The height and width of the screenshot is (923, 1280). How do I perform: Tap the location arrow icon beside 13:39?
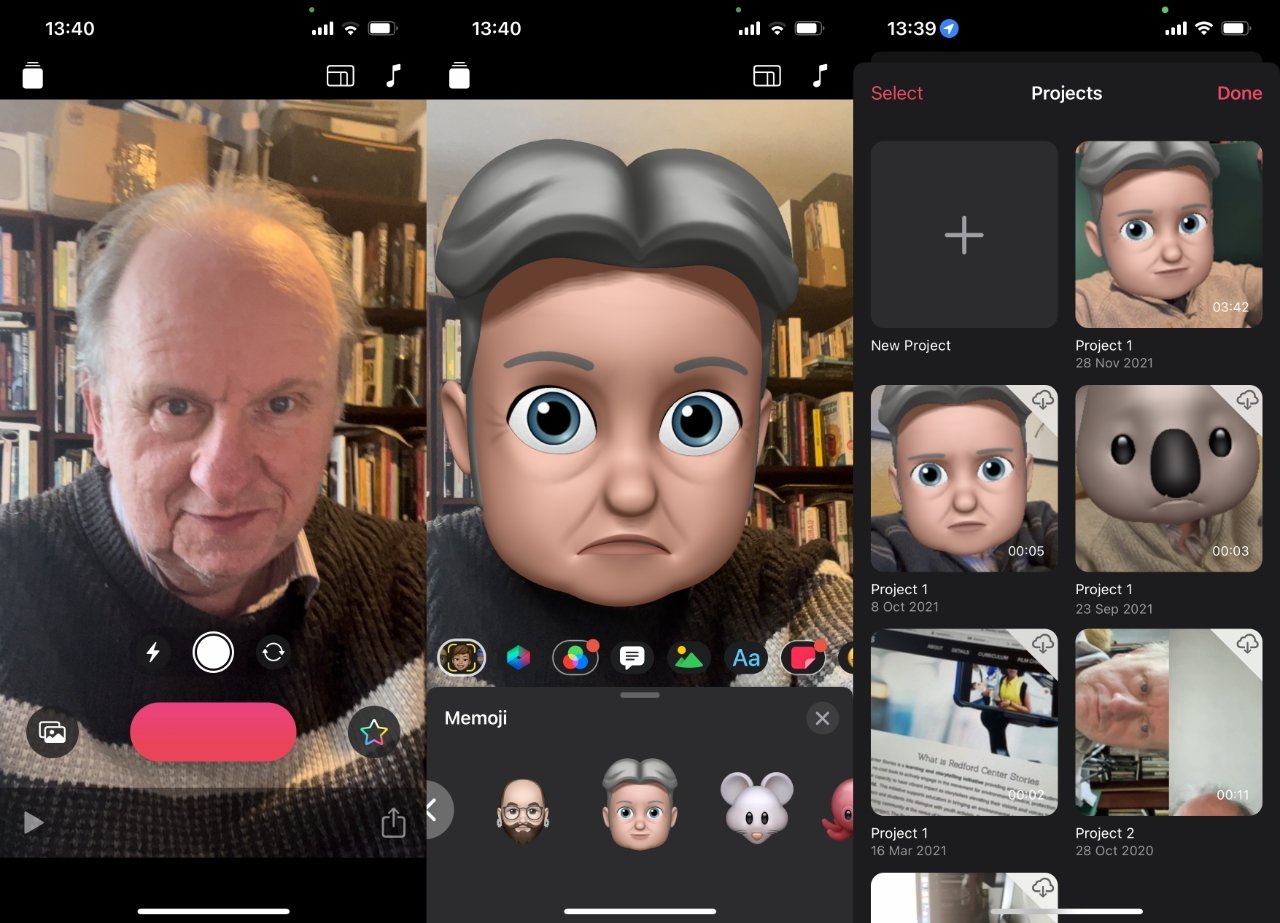950,29
